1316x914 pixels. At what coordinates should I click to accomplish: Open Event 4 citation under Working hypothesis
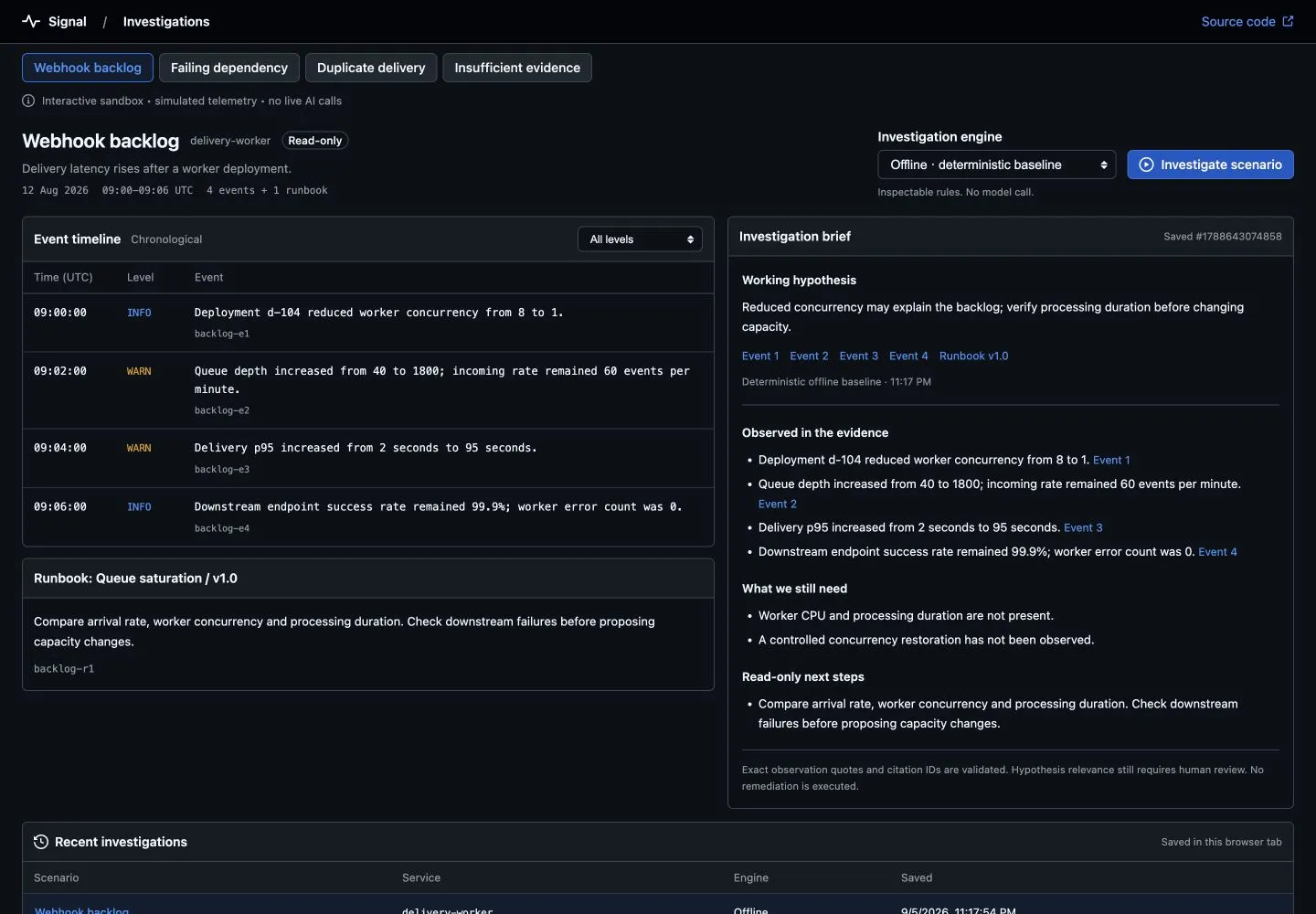[908, 356]
